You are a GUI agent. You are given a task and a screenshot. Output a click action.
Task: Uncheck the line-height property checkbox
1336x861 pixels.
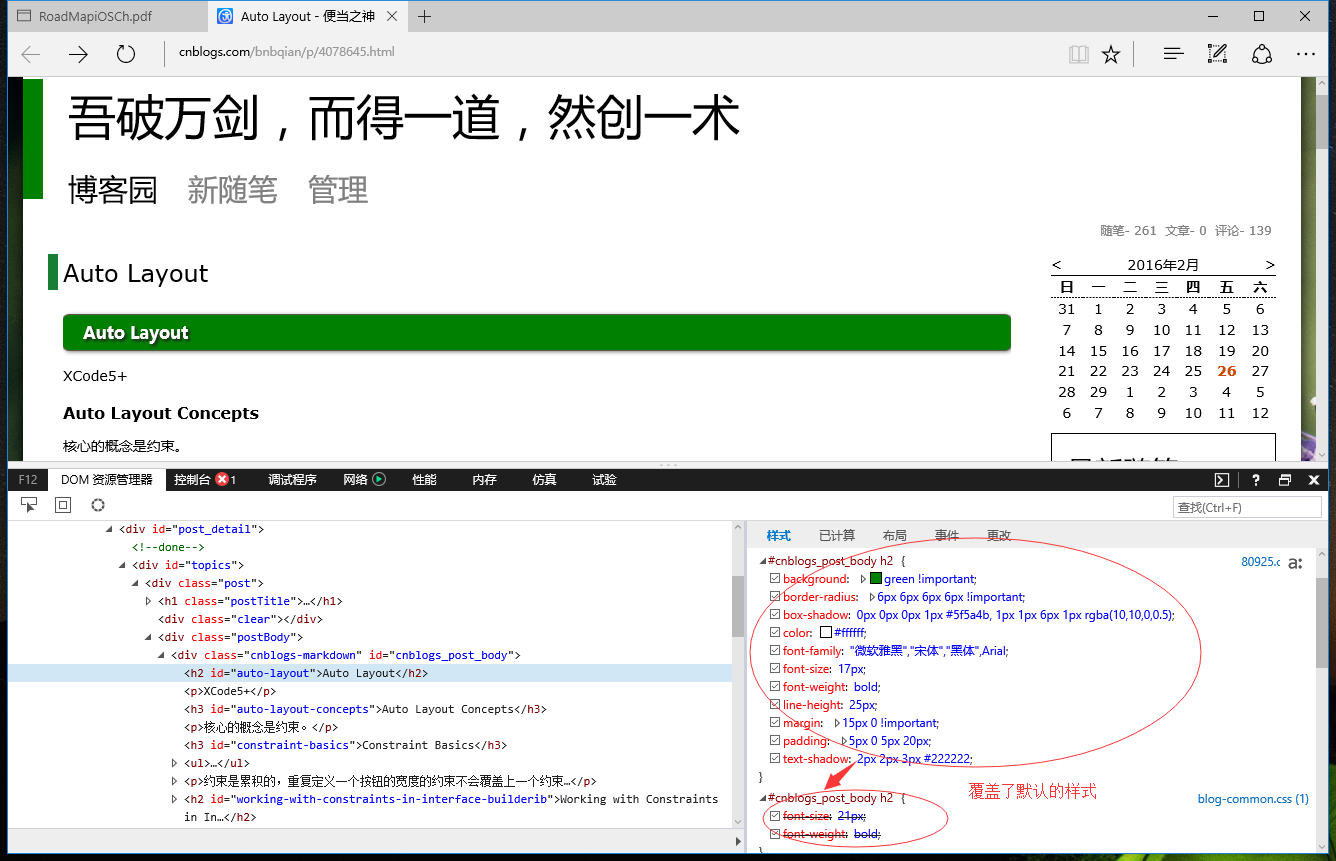(x=775, y=705)
